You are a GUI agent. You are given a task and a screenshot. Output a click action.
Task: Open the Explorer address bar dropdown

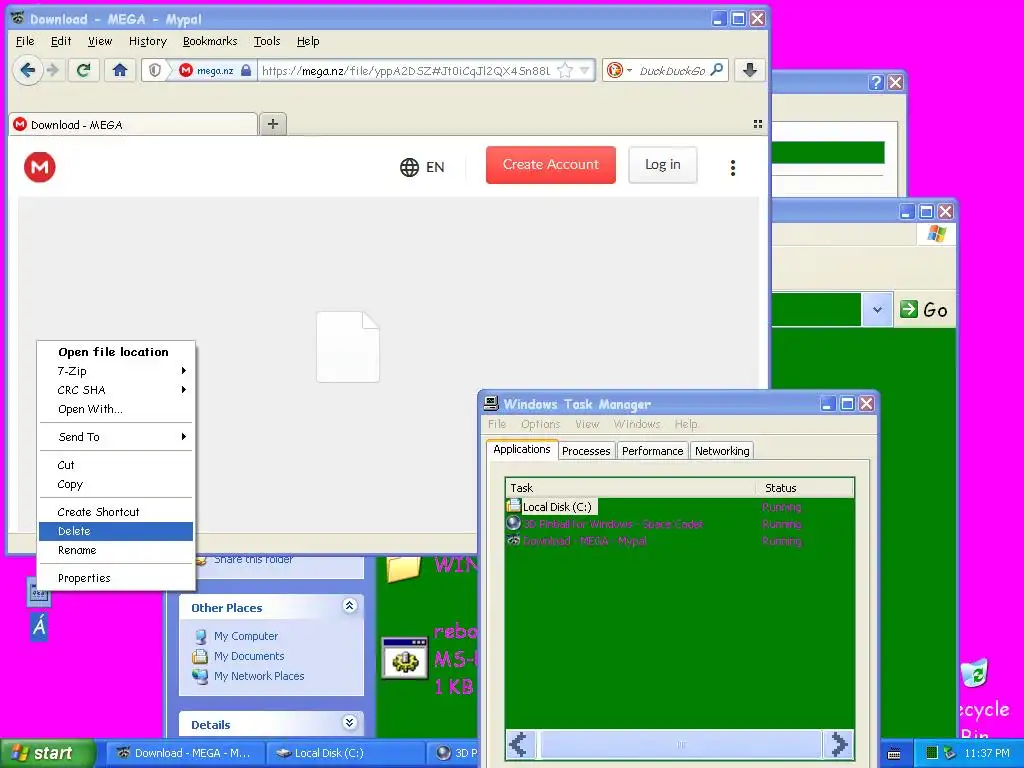click(x=877, y=310)
